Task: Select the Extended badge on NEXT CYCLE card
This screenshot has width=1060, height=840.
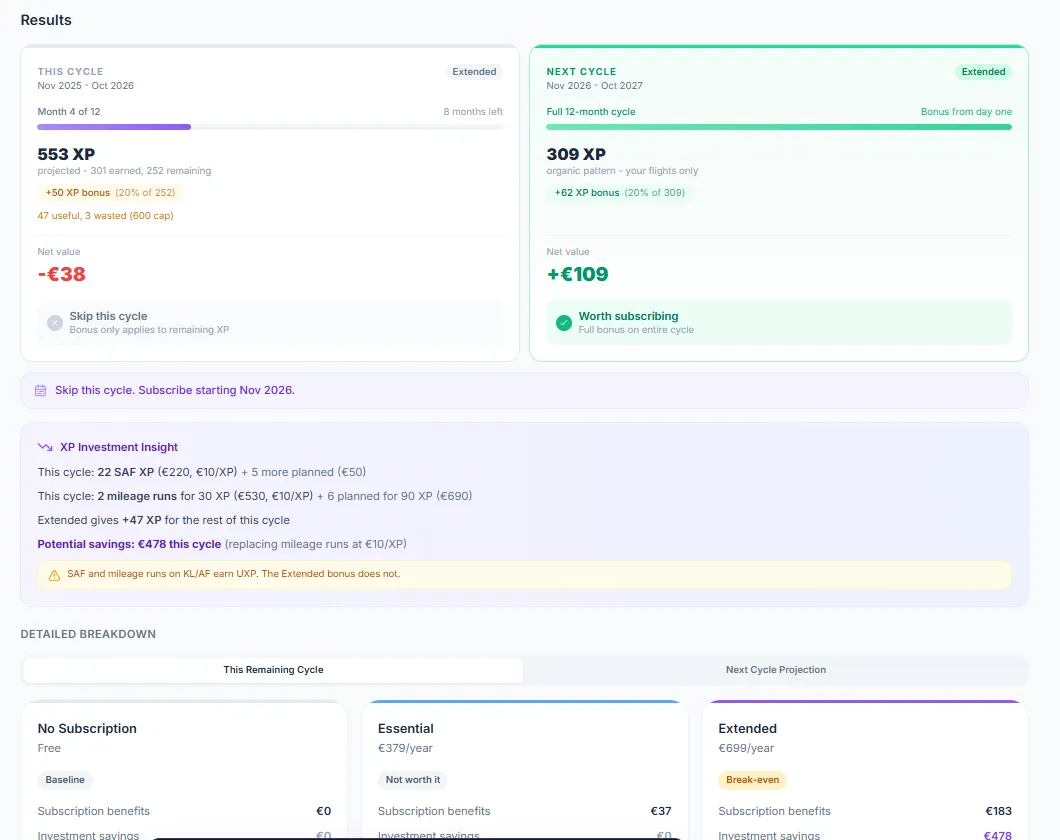Action: [x=983, y=71]
